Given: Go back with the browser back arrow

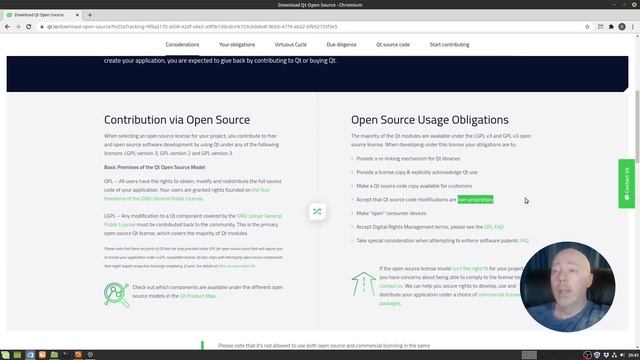Looking at the screenshot, I should point(7,27).
